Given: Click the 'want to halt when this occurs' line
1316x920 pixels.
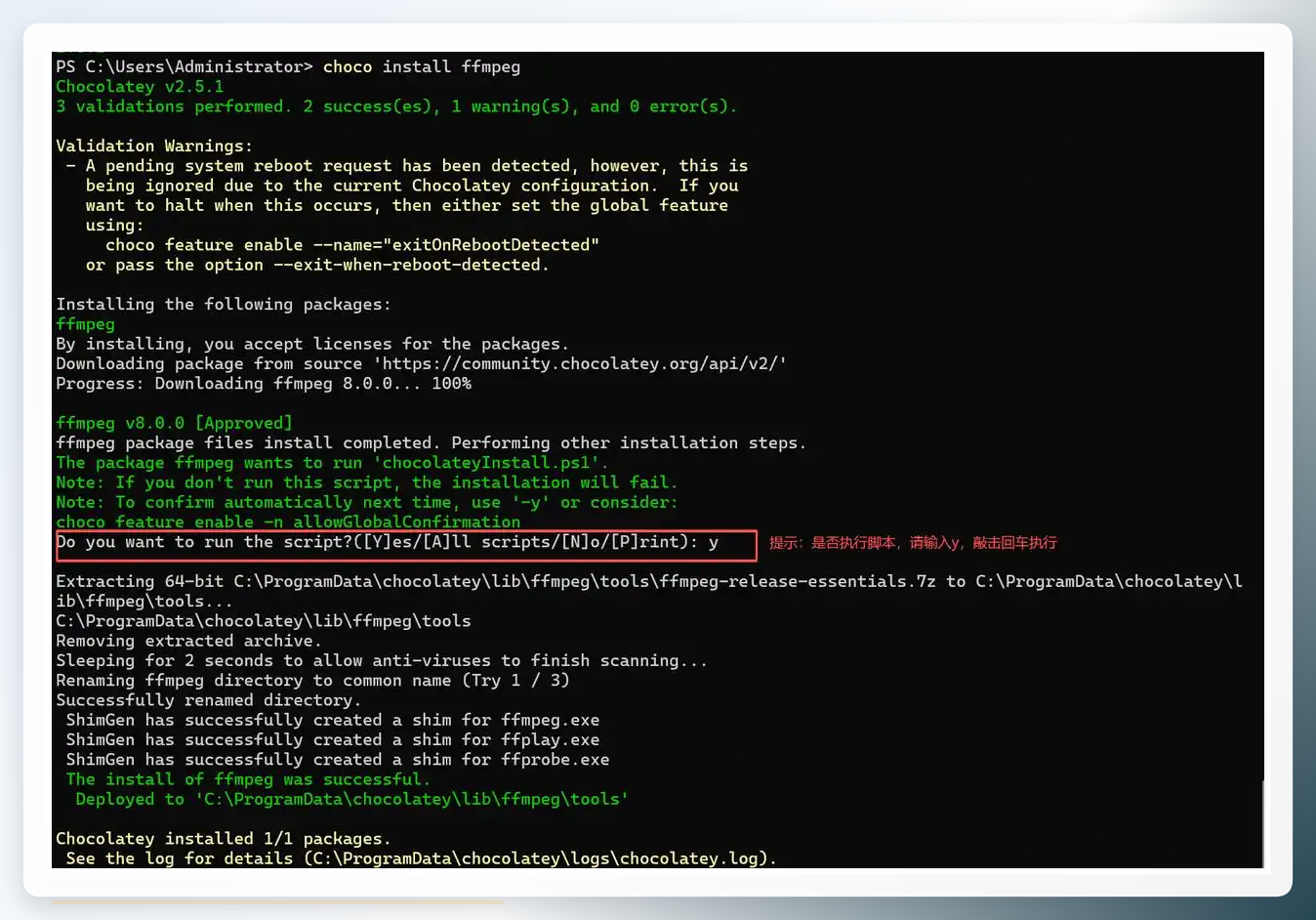Looking at the screenshot, I should click(x=407, y=206).
